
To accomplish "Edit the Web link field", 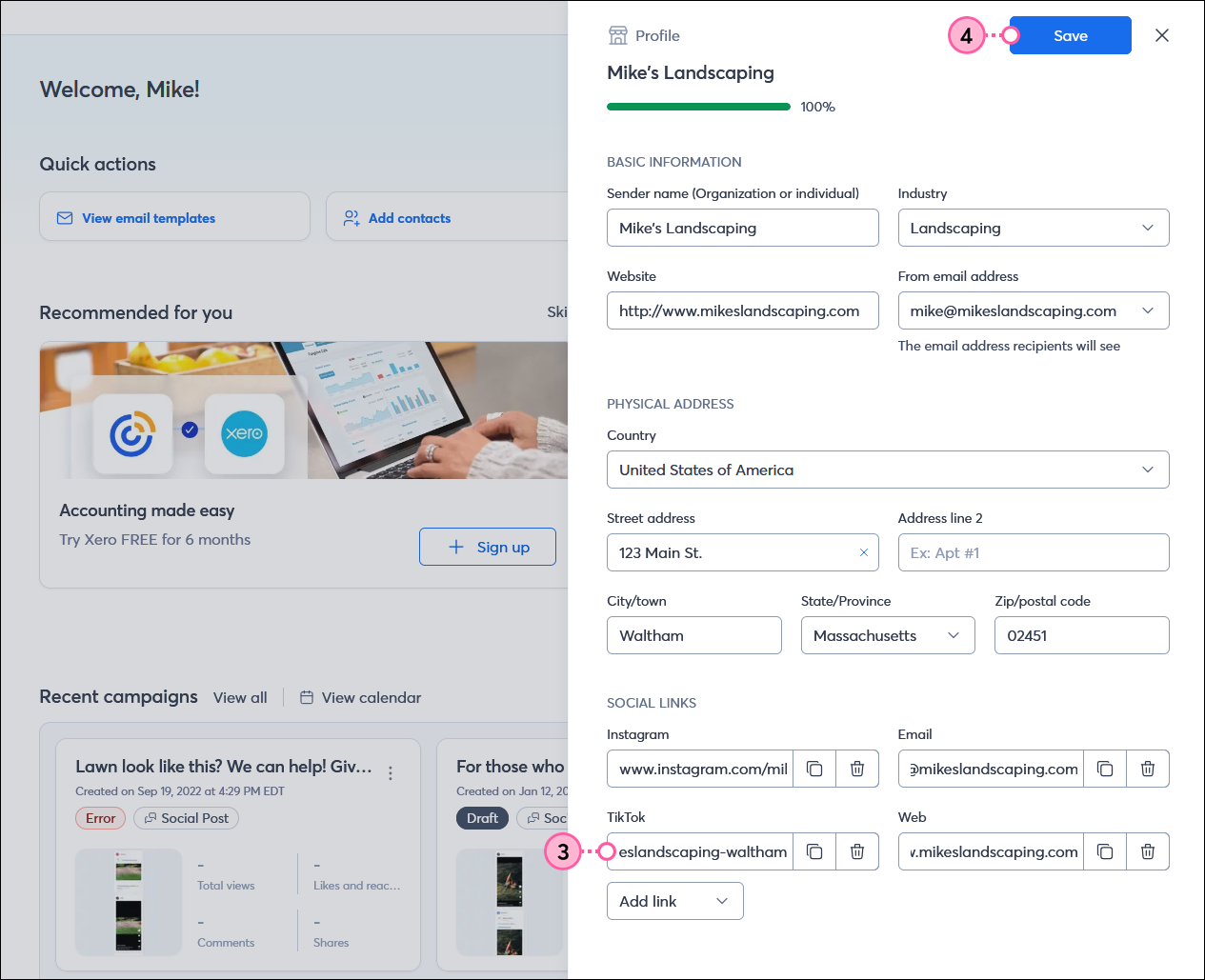I will tap(992, 851).
